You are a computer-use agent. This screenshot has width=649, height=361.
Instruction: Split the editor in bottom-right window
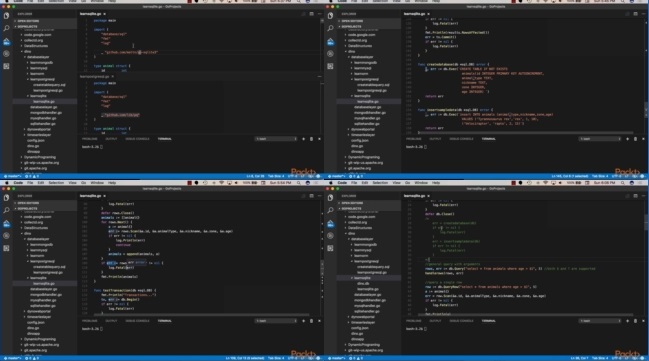635,196
